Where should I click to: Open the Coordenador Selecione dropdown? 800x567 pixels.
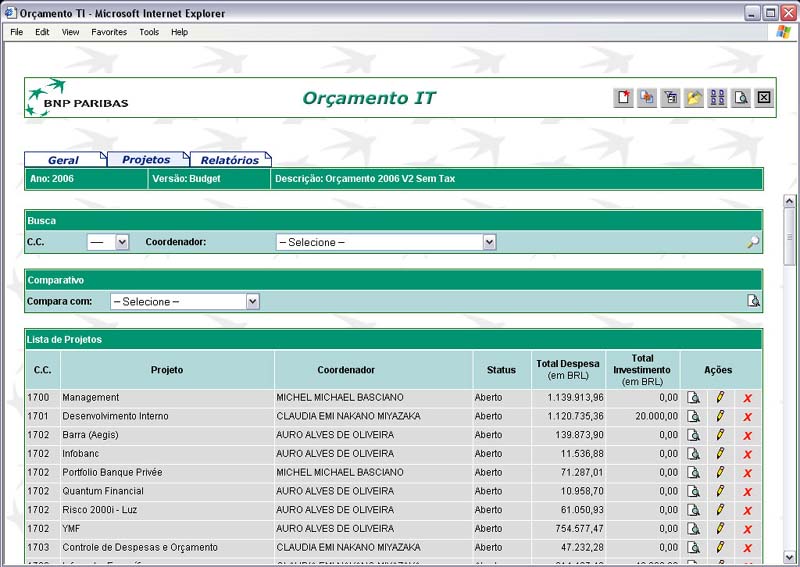386,242
